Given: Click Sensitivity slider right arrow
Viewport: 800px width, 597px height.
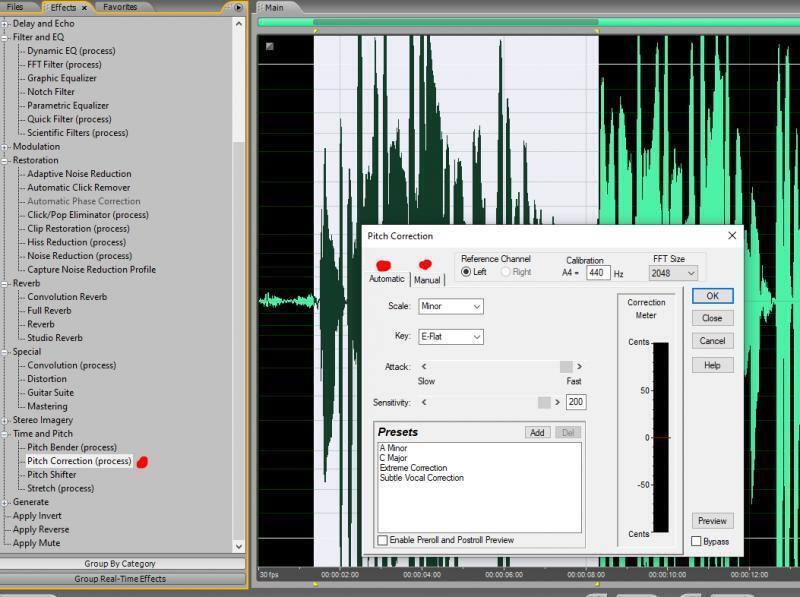Looking at the screenshot, I should tap(557, 402).
